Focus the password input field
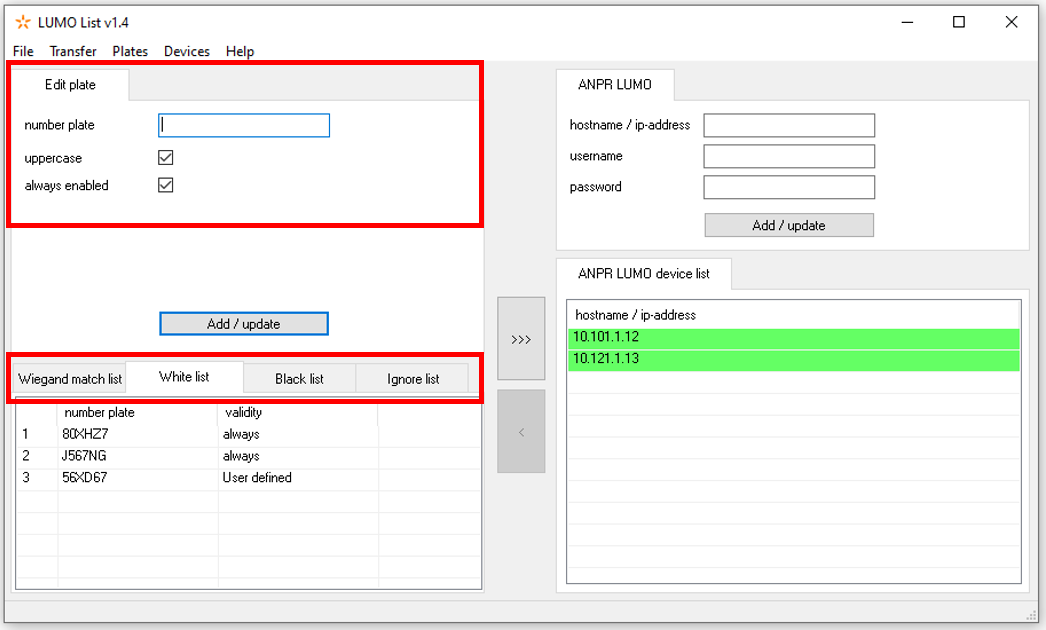Screen dimensions: 1046x630 (789, 187)
